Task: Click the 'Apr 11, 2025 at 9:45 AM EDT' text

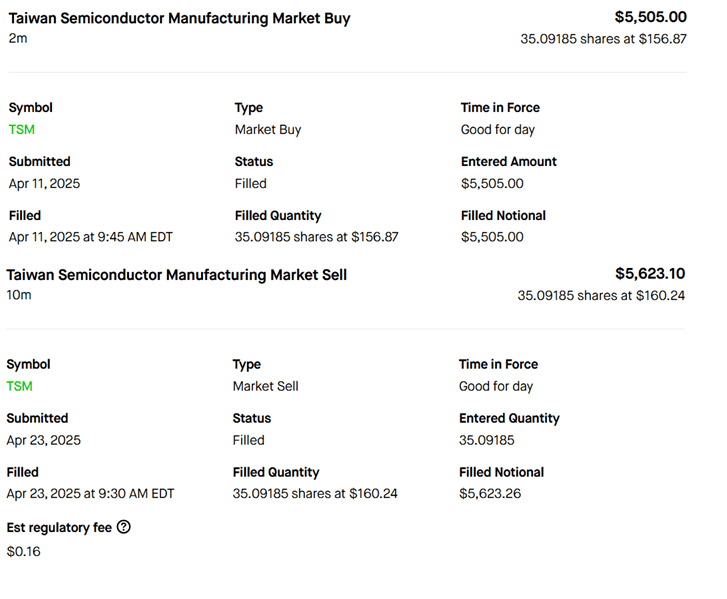Action: pyautogui.click(x=91, y=237)
